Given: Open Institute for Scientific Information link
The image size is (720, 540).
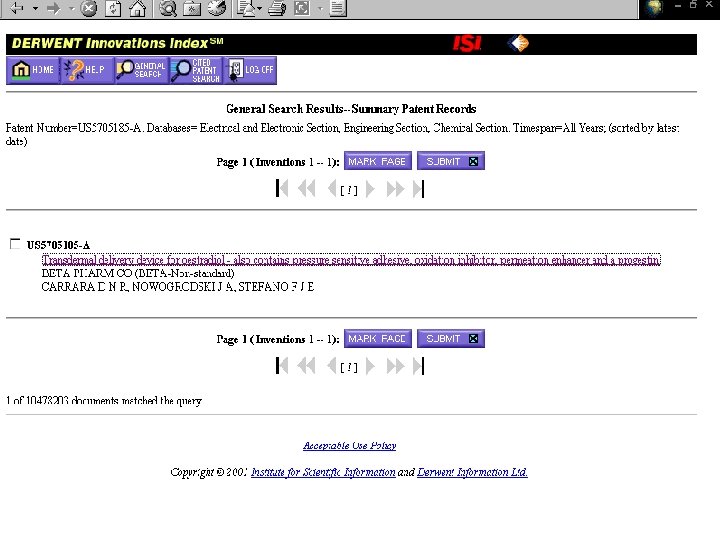Looking at the screenshot, I should tap(323, 472).
